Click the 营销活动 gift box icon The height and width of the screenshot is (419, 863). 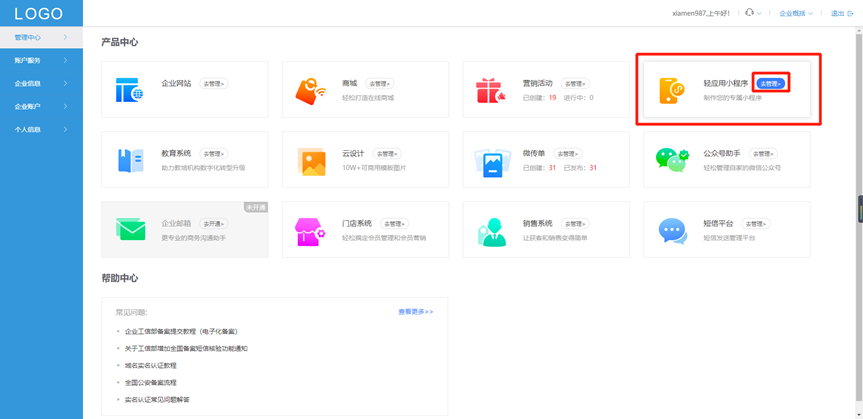point(491,90)
